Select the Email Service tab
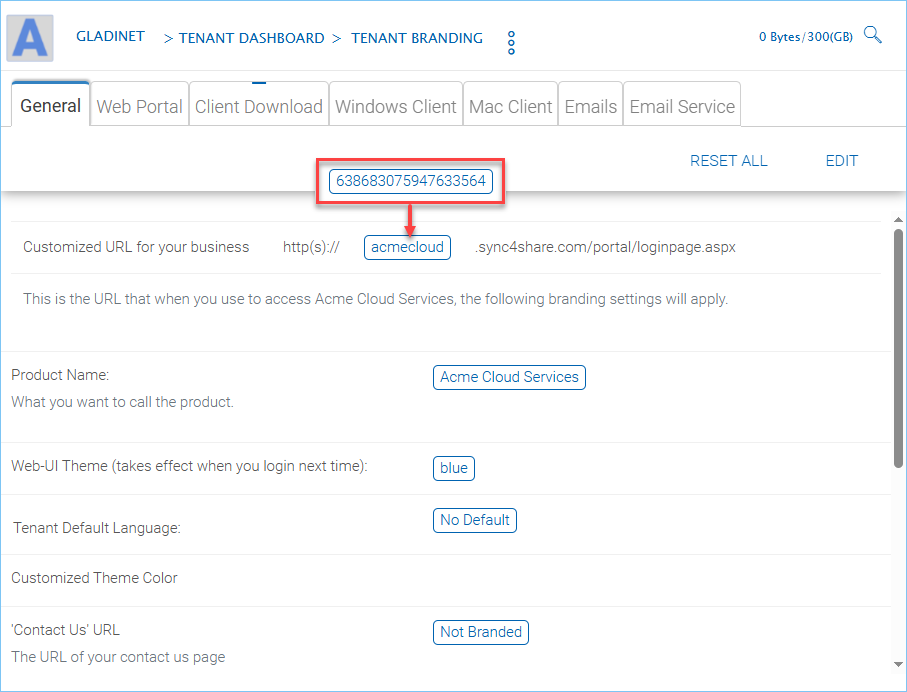The image size is (907, 692). tap(682, 106)
